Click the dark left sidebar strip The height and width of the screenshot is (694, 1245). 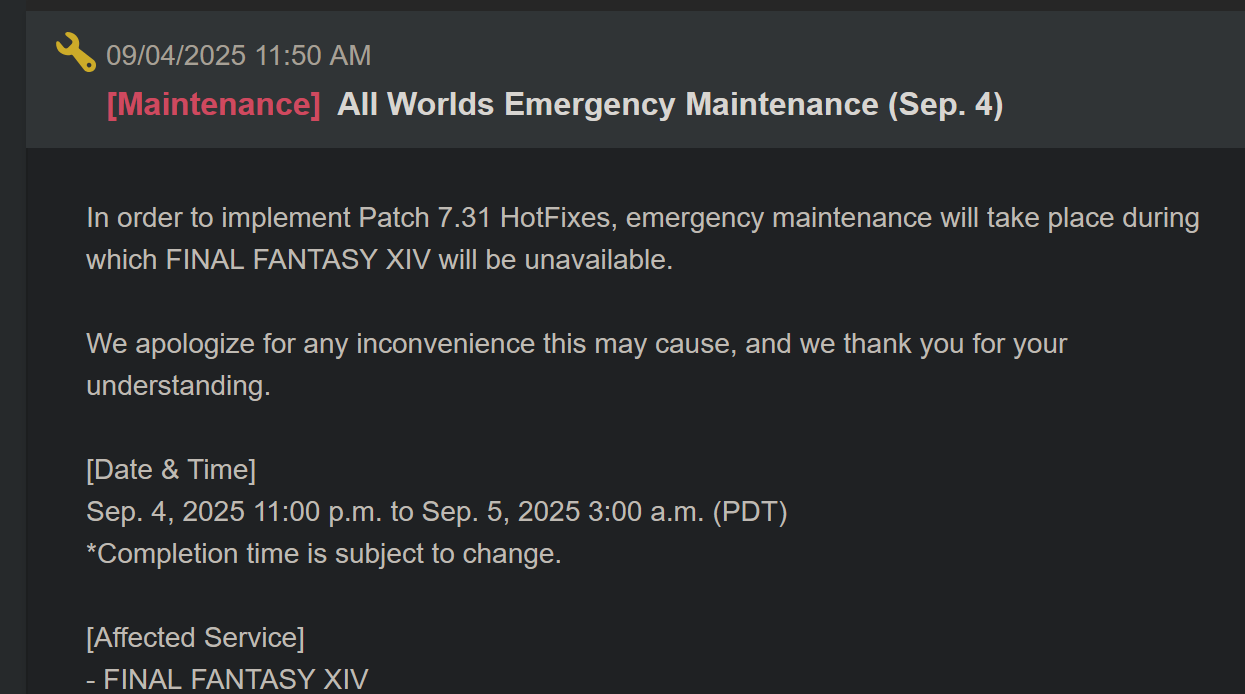click(12, 350)
